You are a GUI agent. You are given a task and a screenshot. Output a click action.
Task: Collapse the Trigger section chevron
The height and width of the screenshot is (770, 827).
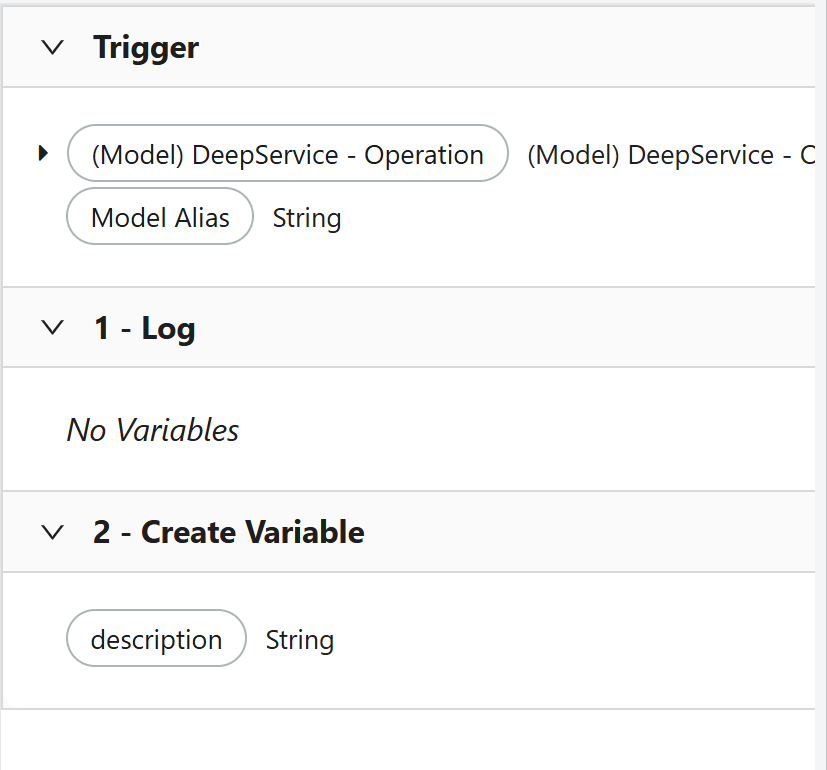[53, 47]
